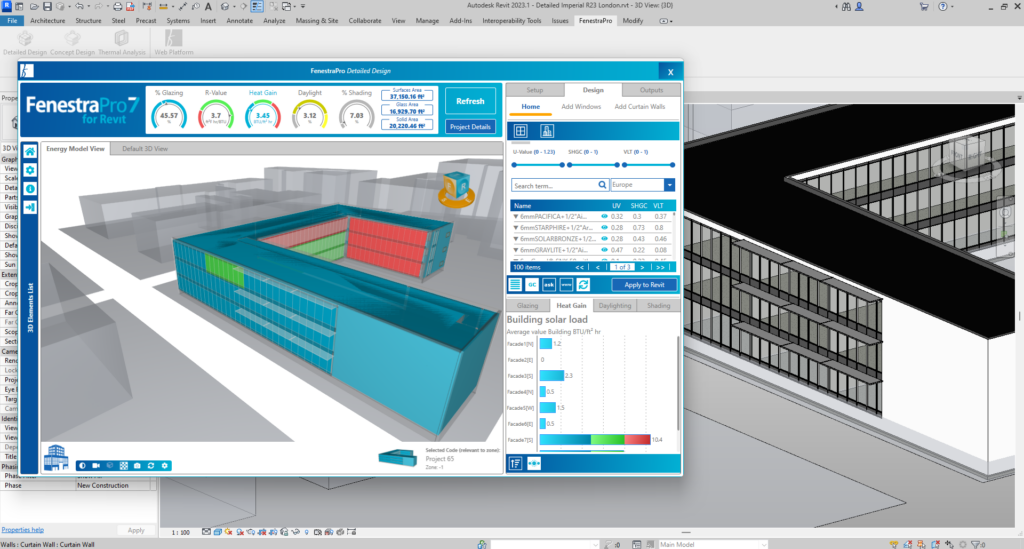The image size is (1024, 549).
Task: Switch to Daylighting chart tab
Action: [x=615, y=306]
